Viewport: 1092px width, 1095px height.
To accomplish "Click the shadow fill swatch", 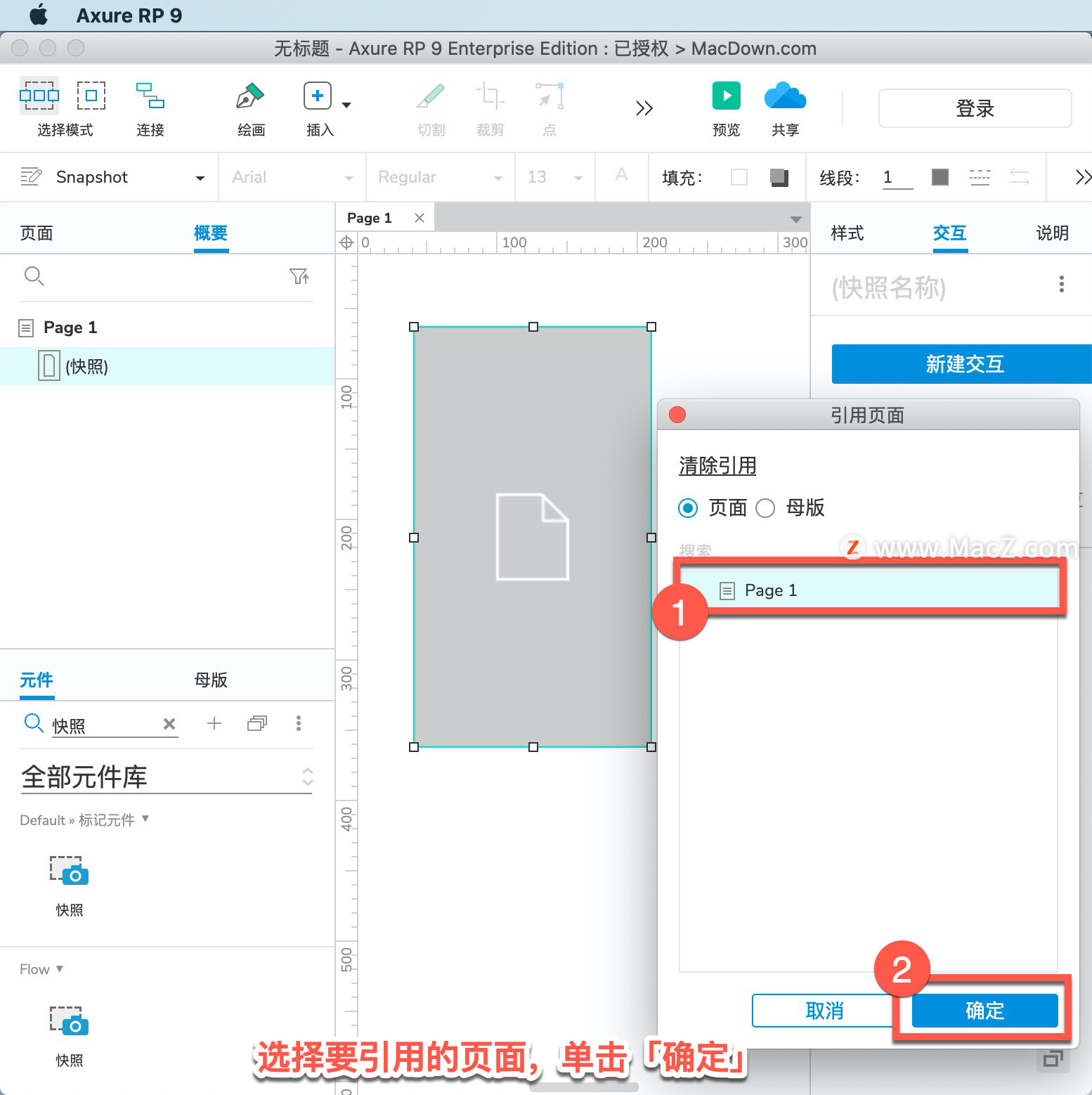I will tap(779, 177).
